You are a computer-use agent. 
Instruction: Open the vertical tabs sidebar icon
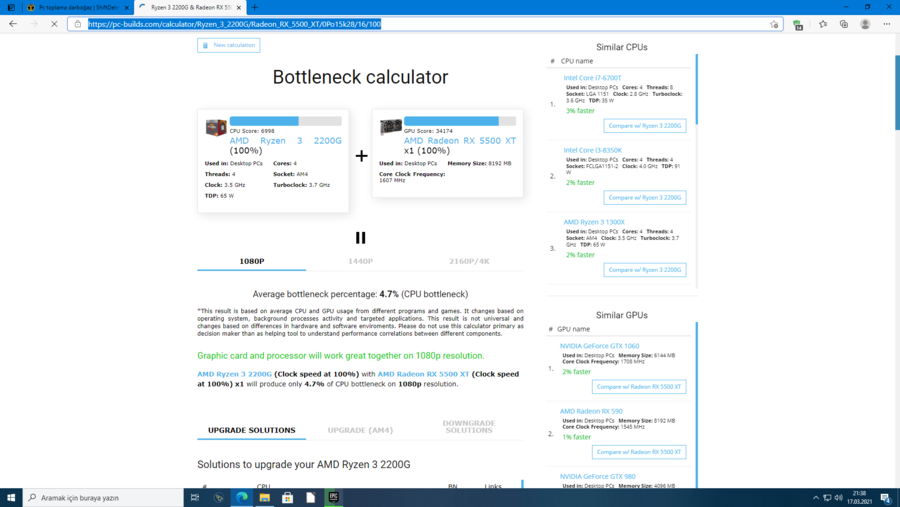(x=11, y=7)
